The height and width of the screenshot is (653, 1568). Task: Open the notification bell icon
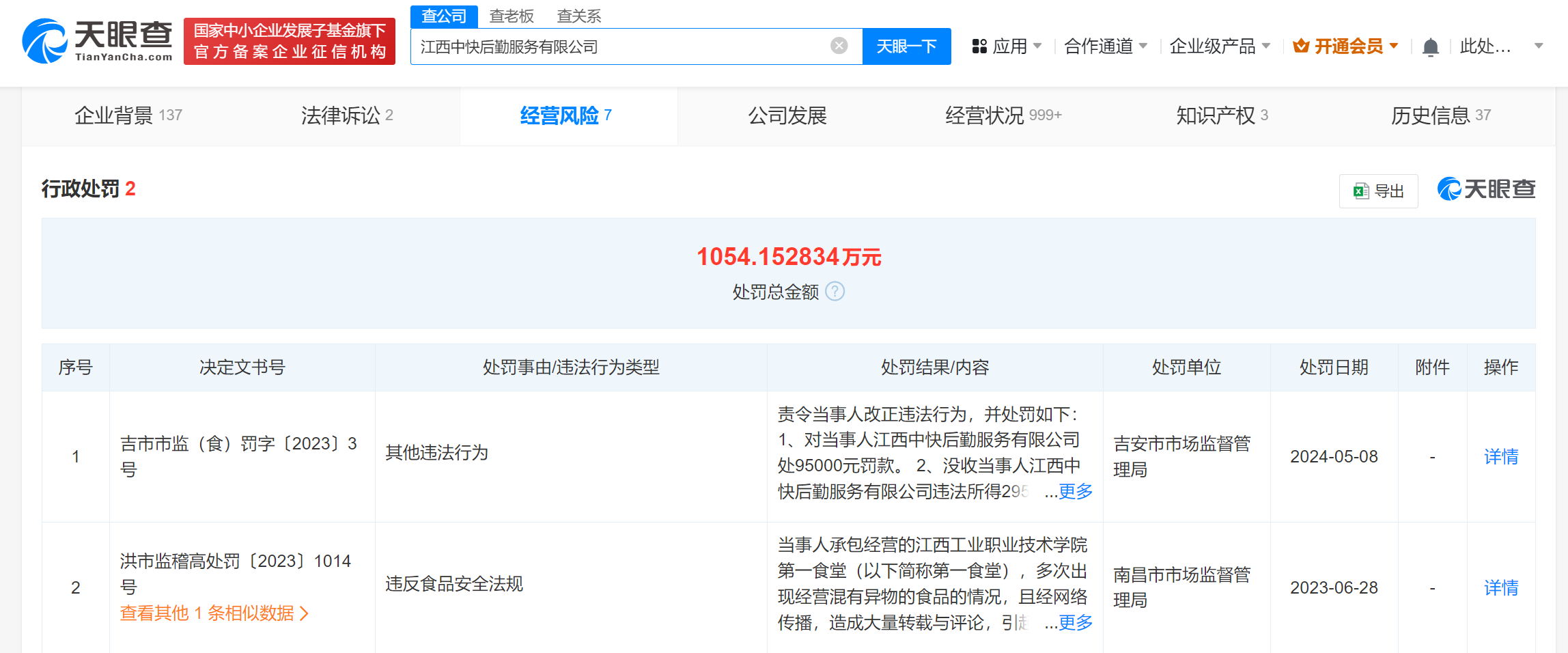click(1430, 46)
